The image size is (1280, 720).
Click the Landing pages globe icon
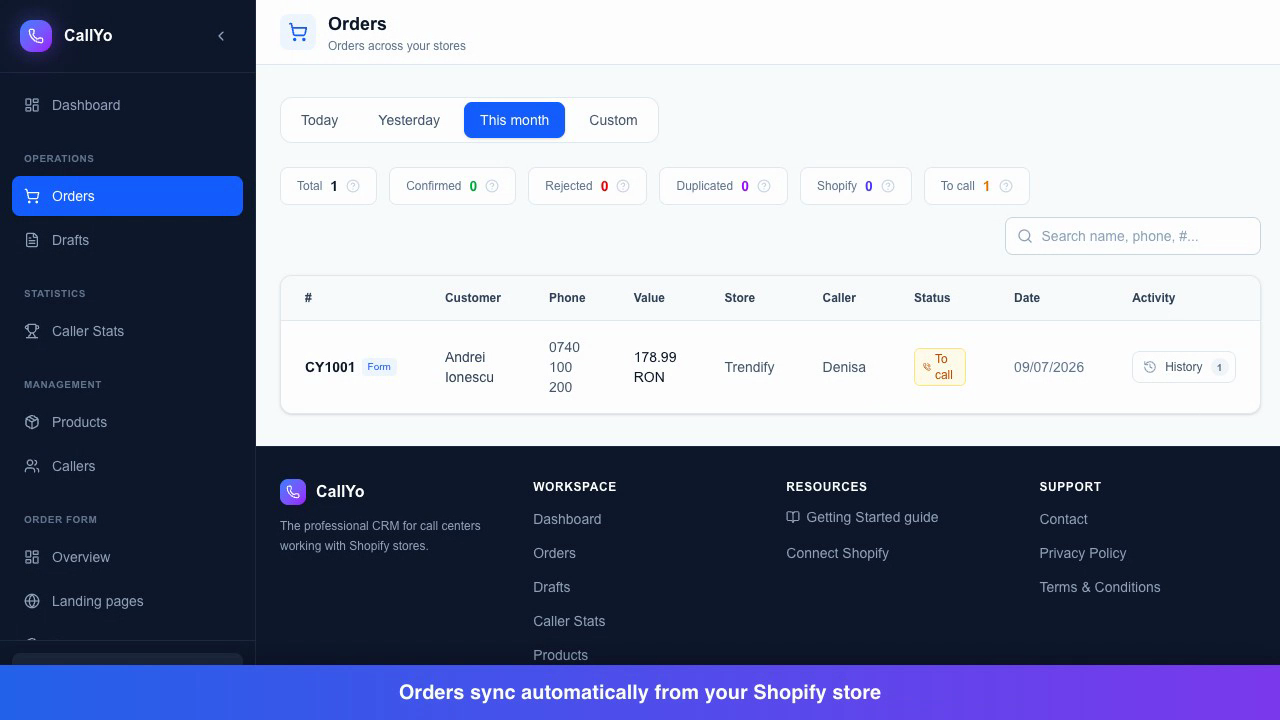[x=32, y=601]
